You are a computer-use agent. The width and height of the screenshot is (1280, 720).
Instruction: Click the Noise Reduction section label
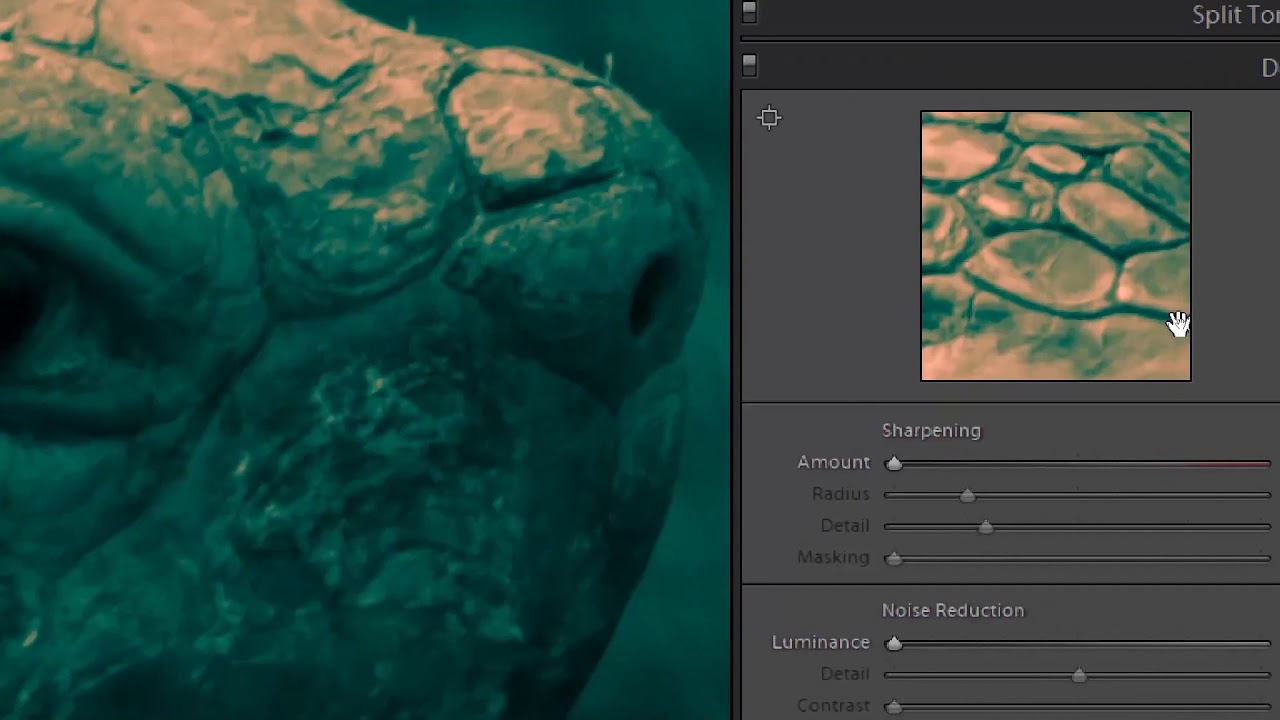(953, 610)
